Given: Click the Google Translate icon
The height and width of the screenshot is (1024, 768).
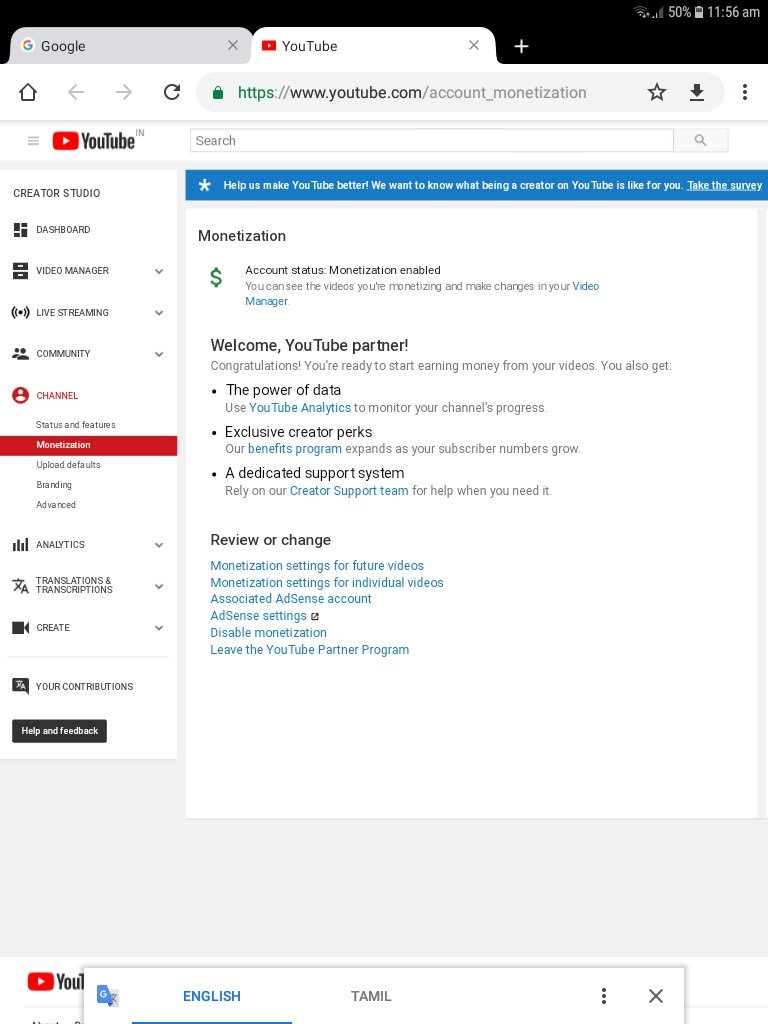Looking at the screenshot, I should tap(108, 995).
